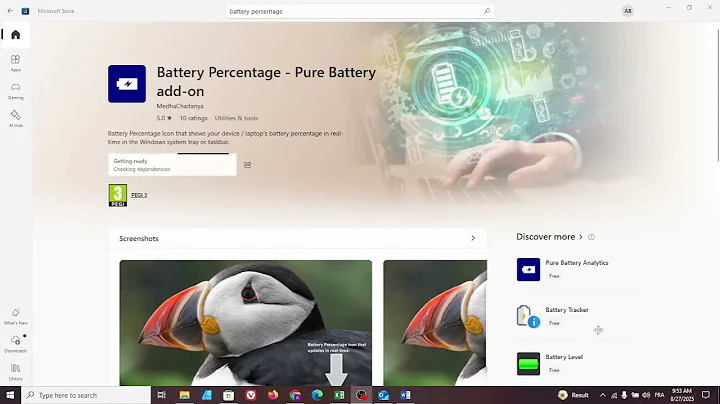The width and height of the screenshot is (720, 404).
Task: Click the Discover more heading
Action: point(546,237)
